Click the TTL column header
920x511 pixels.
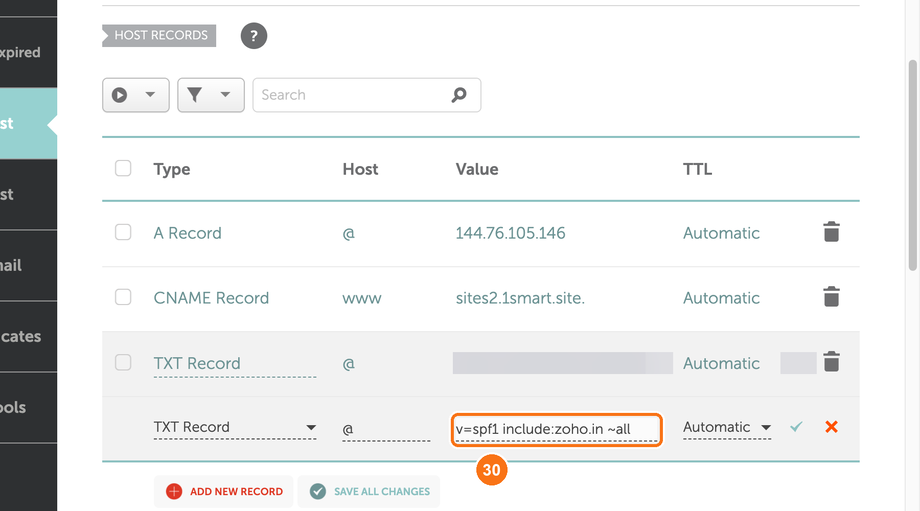[x=697, y=169]
